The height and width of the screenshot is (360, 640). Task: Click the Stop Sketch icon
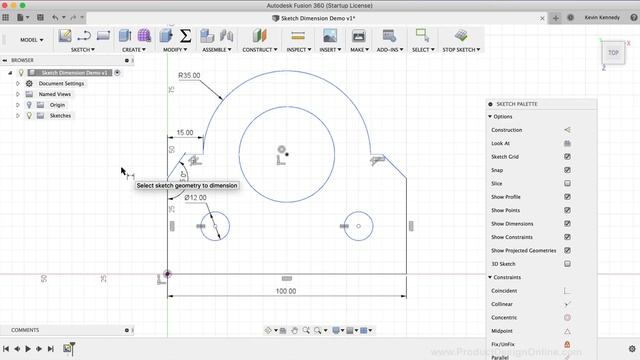pyautogui.click(x=461, y=36)
